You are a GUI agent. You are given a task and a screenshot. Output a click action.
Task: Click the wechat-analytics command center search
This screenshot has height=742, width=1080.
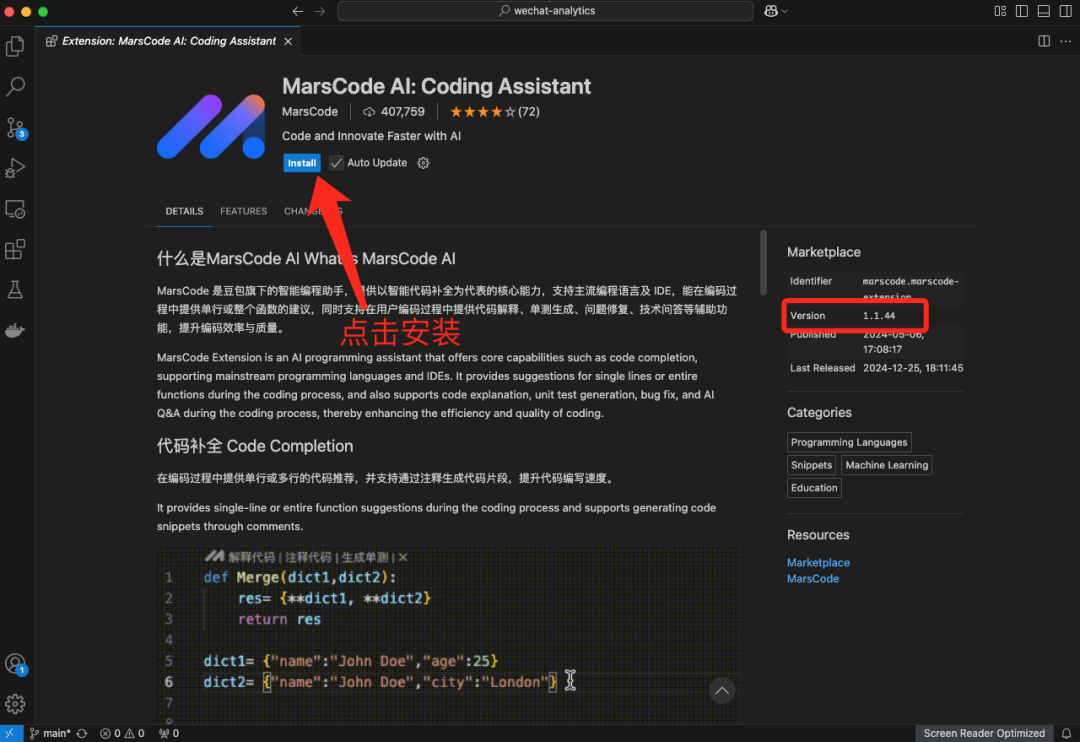[x=546, y=11]
